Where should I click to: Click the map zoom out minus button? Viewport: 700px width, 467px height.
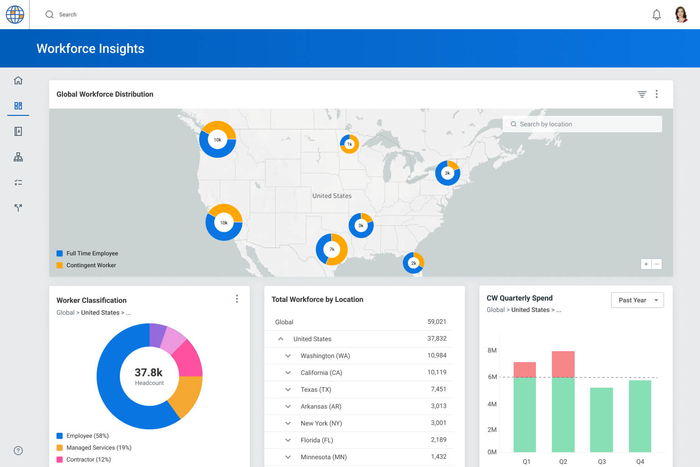click(x=657, y=264)
